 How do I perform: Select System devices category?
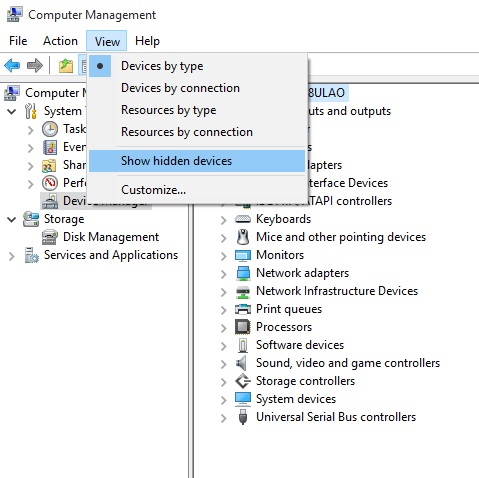[296, 399]
